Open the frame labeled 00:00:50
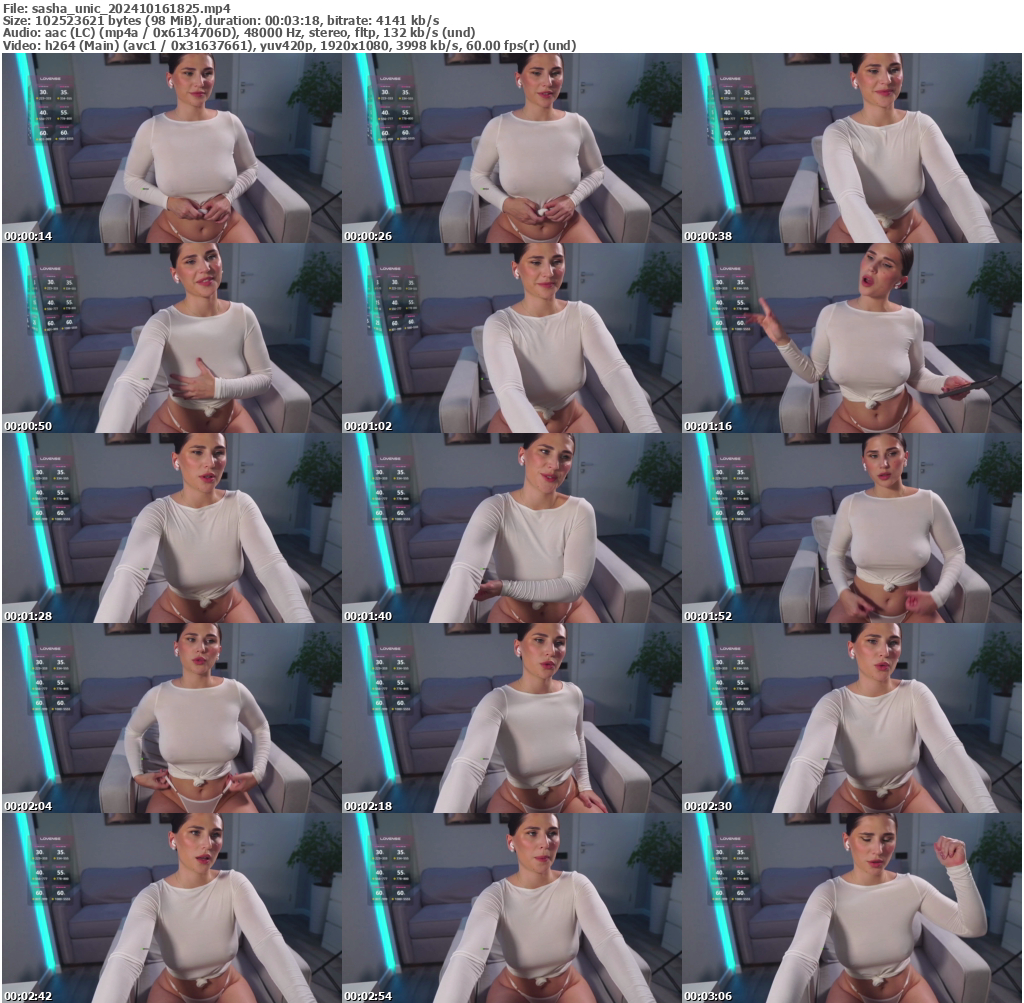This screenshot has height=1003, width=1024. (x=171, y=338)
